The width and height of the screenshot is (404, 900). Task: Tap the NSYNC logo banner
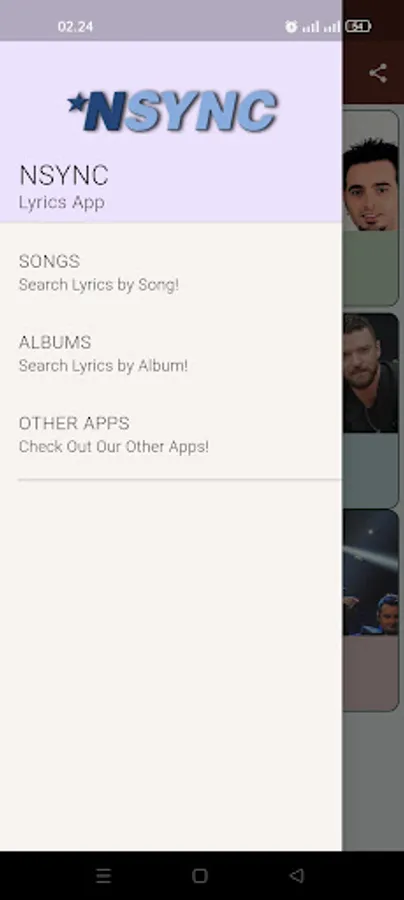pos(173,111)
